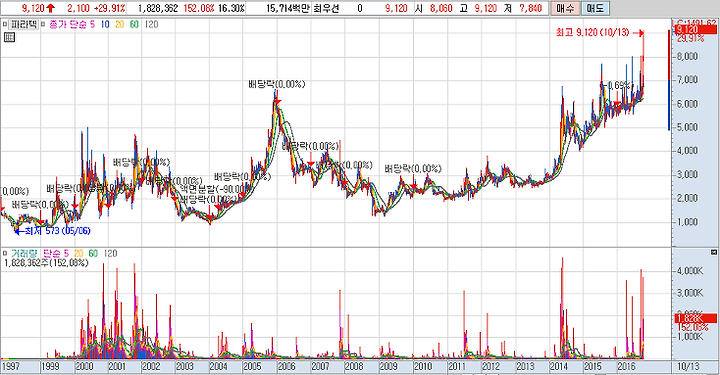Click the 2009 label on the time axis
This screenshot has width=720, height=375.
pyautogui.click(x=388, y=366)
